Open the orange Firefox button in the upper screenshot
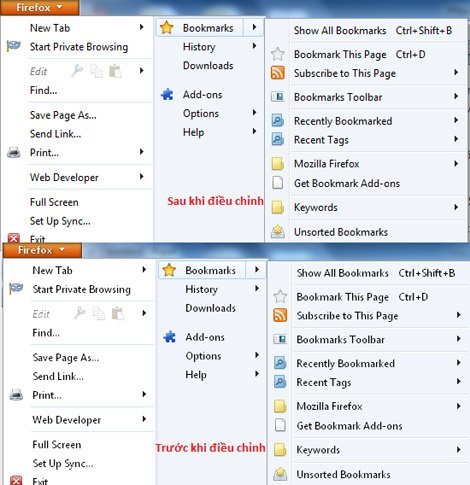Image resolution: width=470 pixels, height=485 pixels. point(39,7)
